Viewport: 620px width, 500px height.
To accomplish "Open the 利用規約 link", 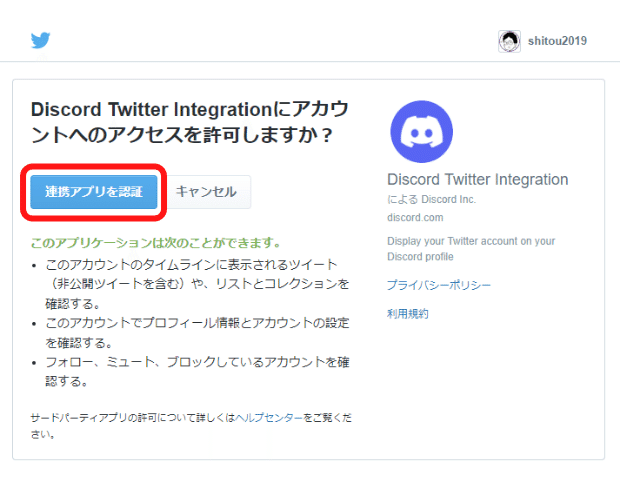I will point(408,314).
